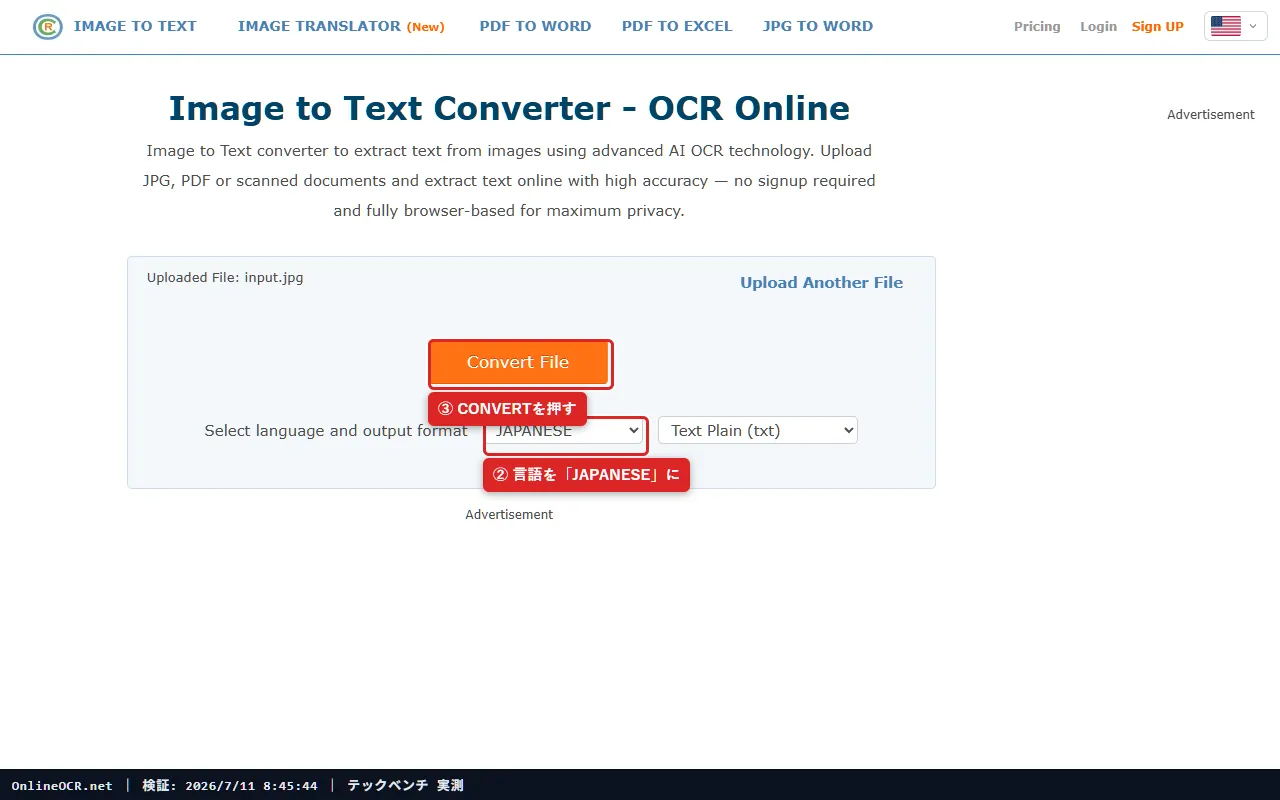Open IMAGE TRANSLATOR (New) menu item

(341, 26)
